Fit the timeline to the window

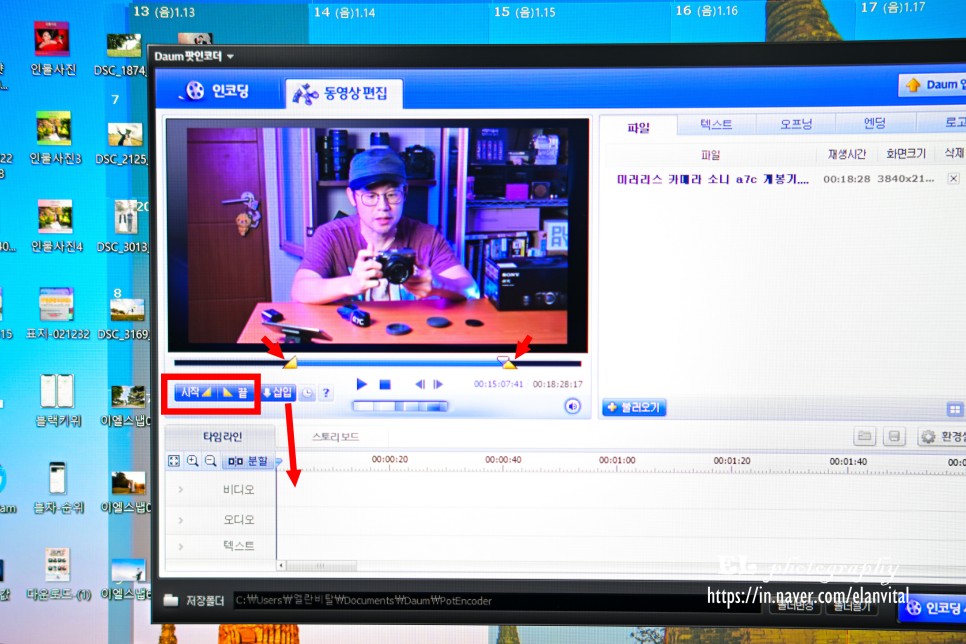pos(174,461)
